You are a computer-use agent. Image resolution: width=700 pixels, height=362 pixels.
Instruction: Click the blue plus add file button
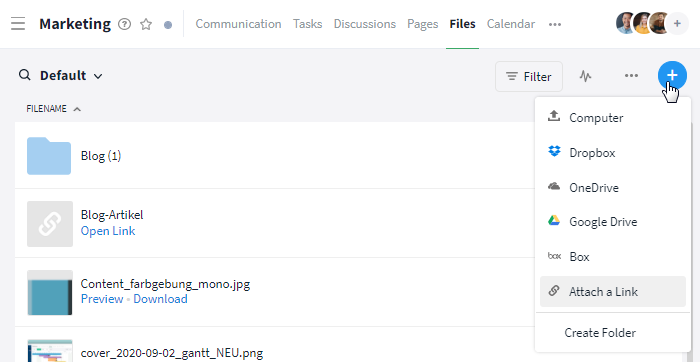pos(672,75)
